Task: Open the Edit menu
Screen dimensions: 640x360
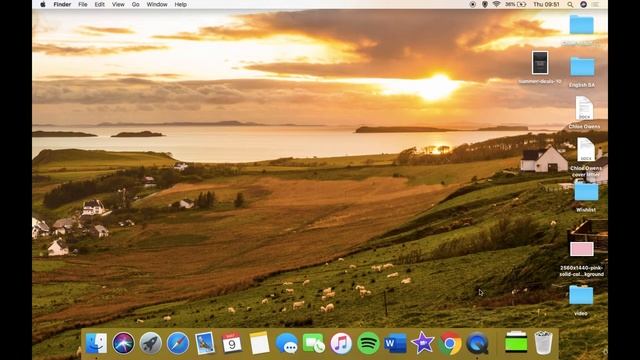Action: [100, 4]
